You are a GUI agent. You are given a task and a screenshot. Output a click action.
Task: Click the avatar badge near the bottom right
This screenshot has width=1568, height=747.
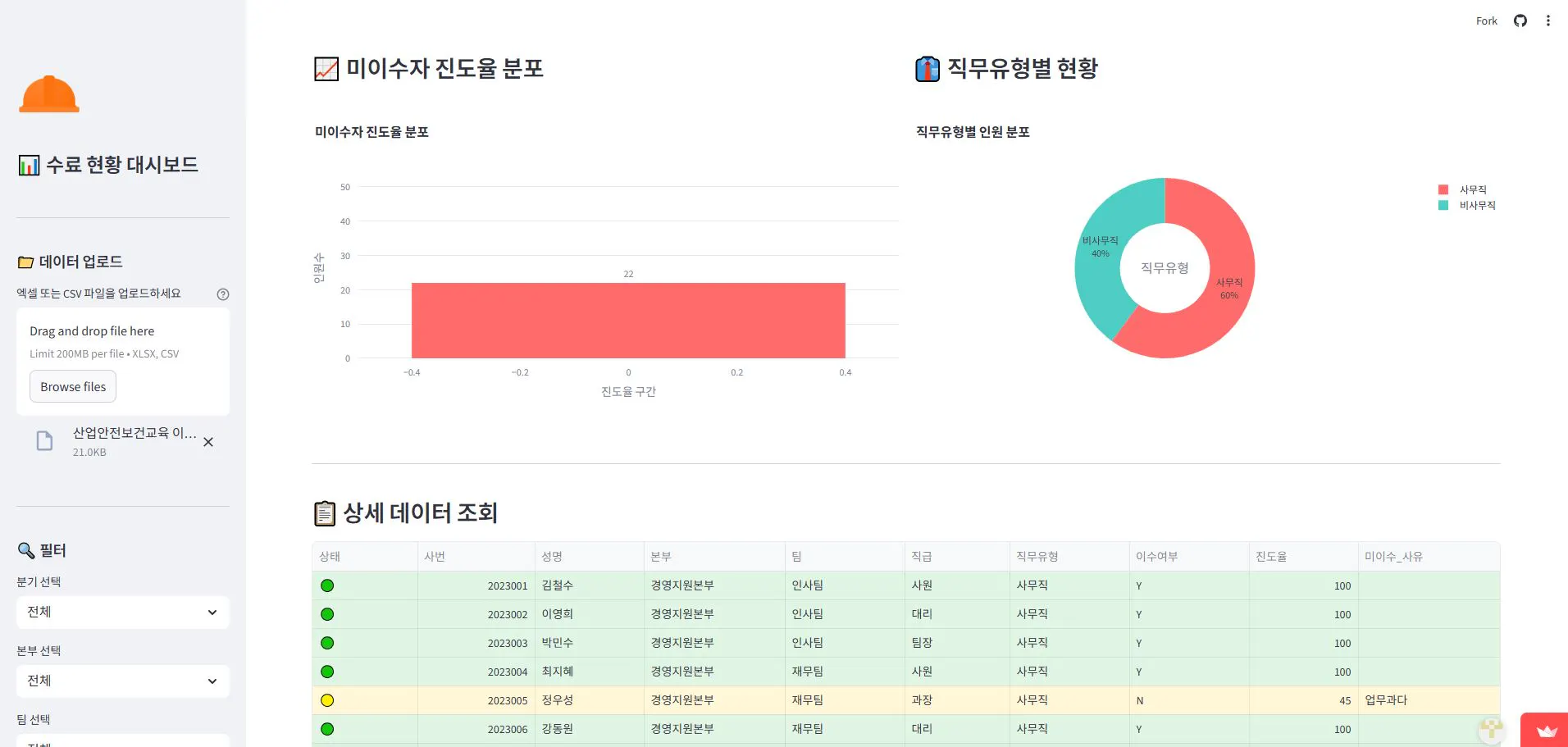pyautogui.click(x=1491, y=729)
